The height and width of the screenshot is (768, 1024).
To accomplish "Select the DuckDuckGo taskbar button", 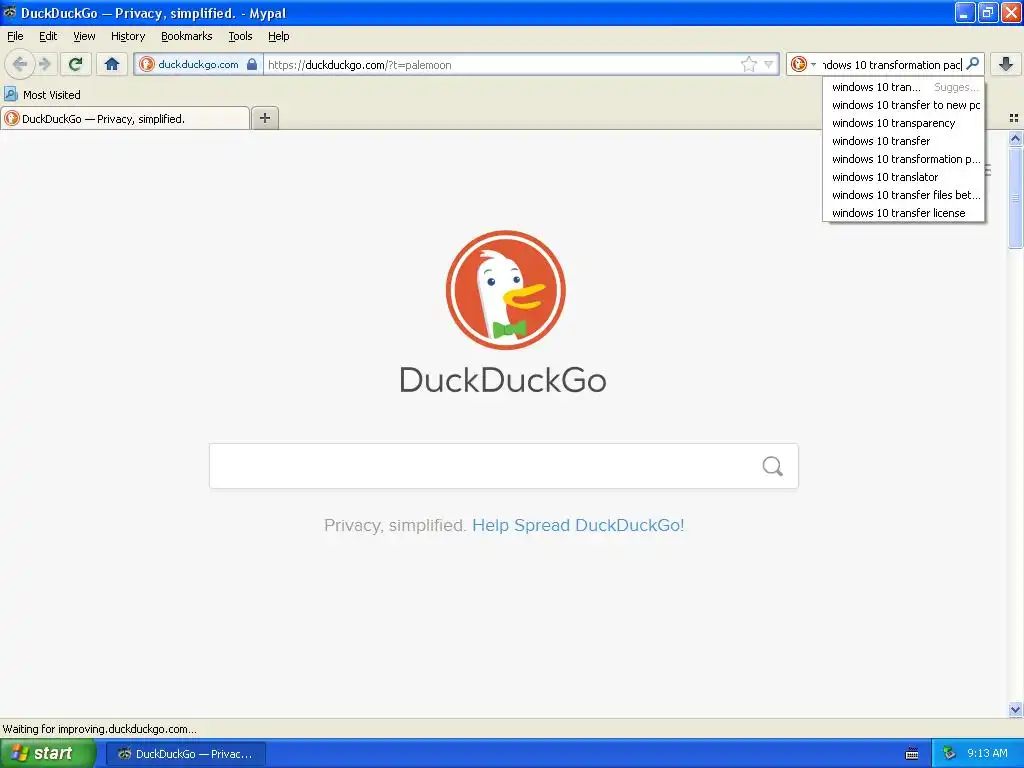I will coord(186,754).
